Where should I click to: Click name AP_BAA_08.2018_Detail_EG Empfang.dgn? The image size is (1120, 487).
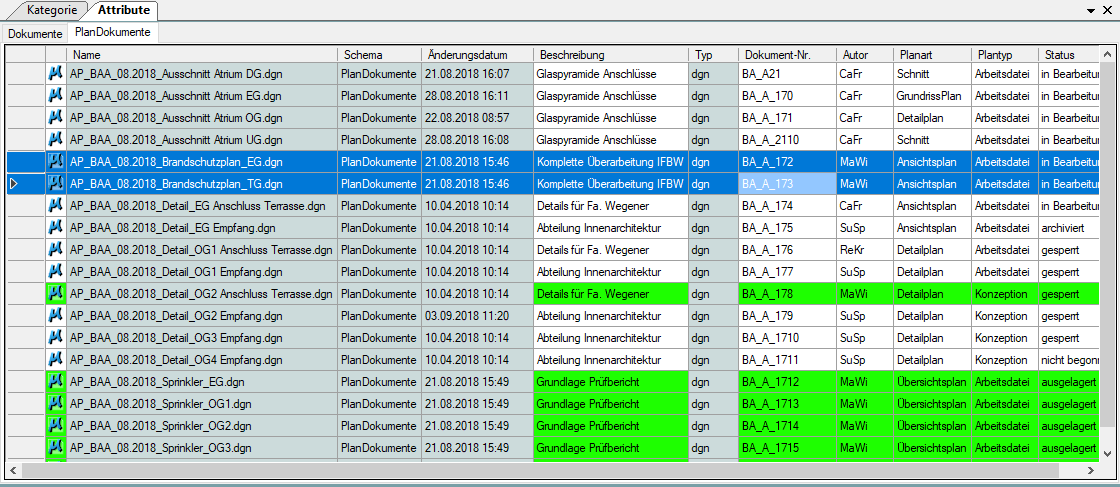click(x=202, y=229)
